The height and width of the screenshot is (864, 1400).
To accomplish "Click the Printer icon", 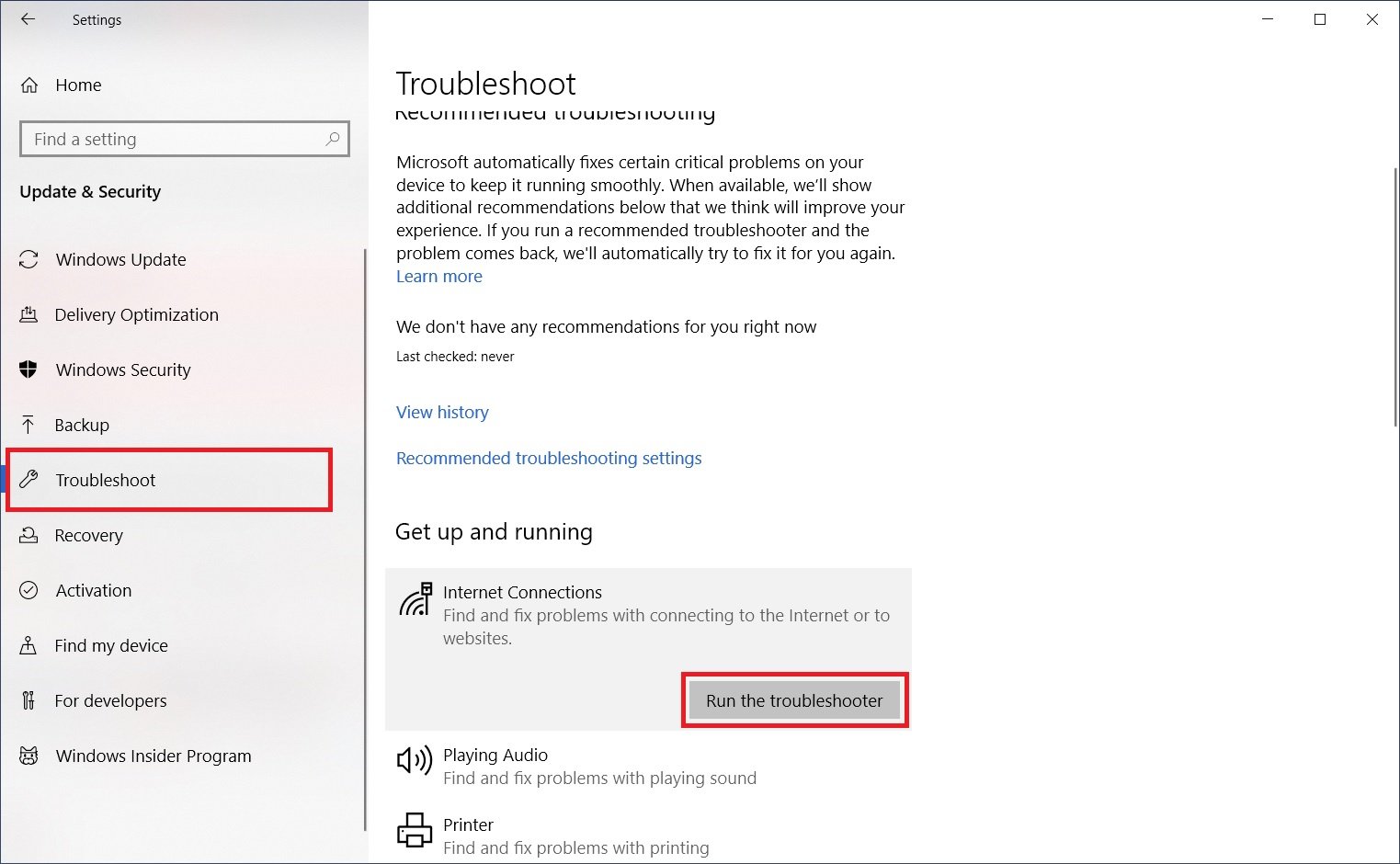I will (x=415, y=830).
